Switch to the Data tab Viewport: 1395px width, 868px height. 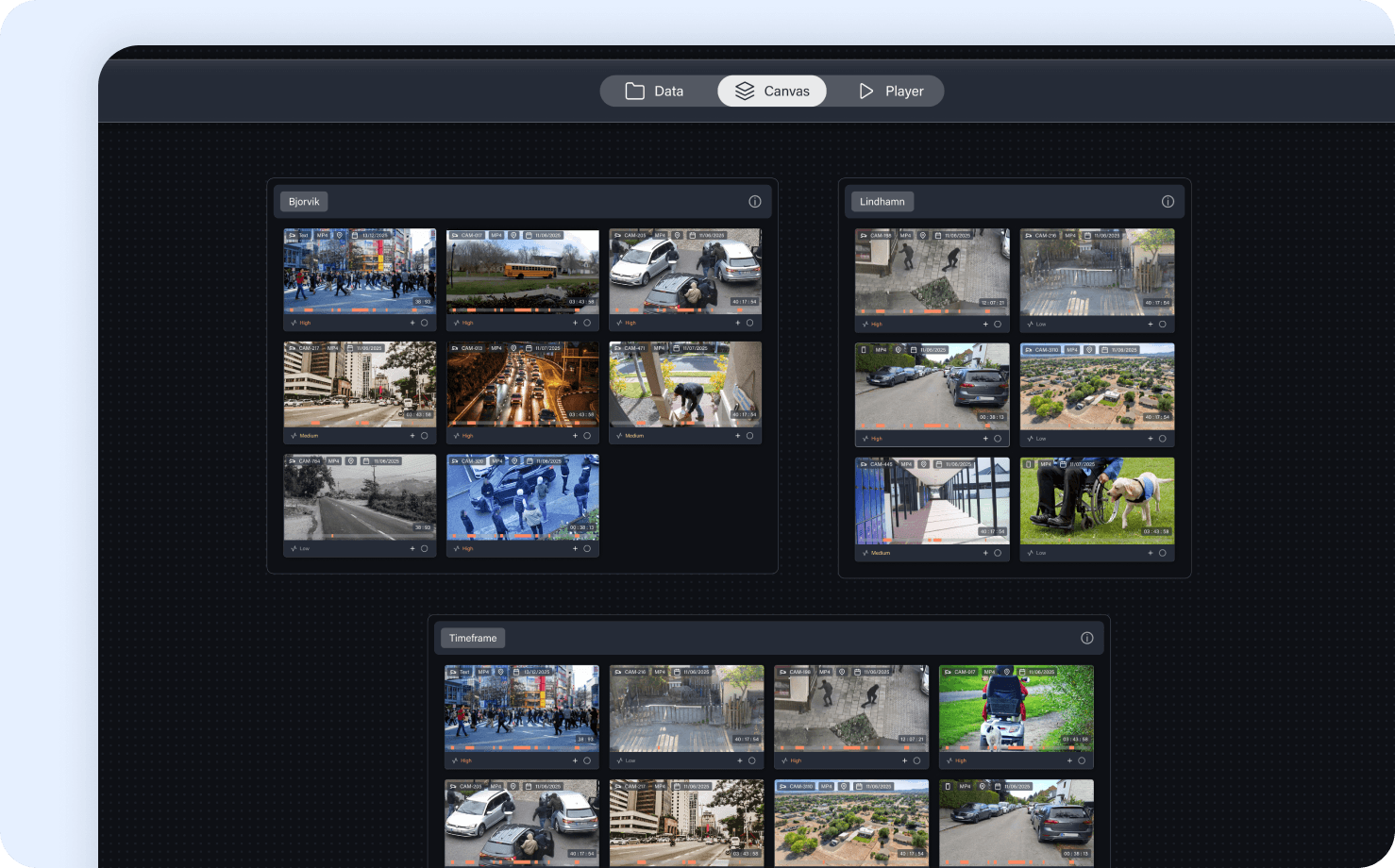pos(655,91)
